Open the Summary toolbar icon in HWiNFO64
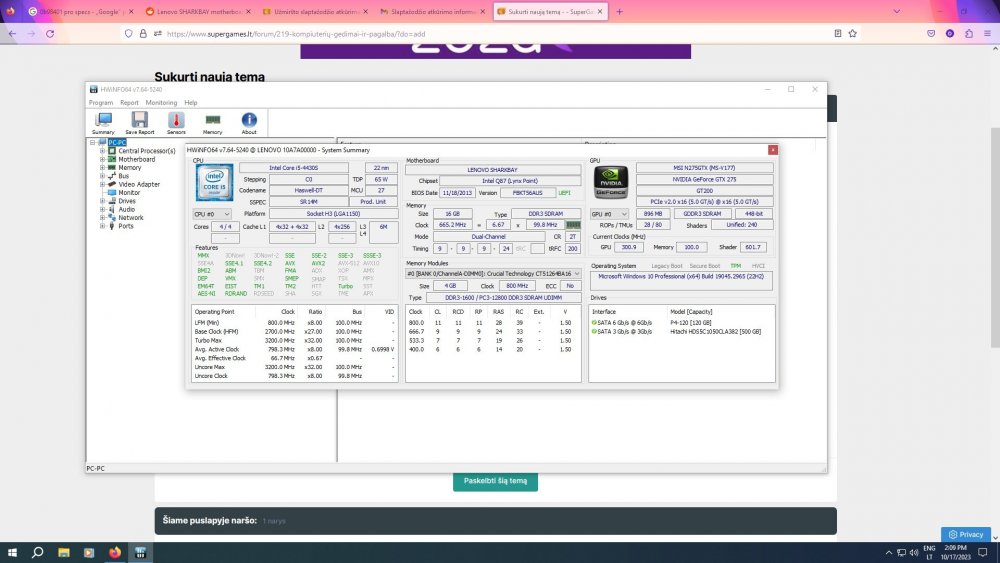 [103, 123]
